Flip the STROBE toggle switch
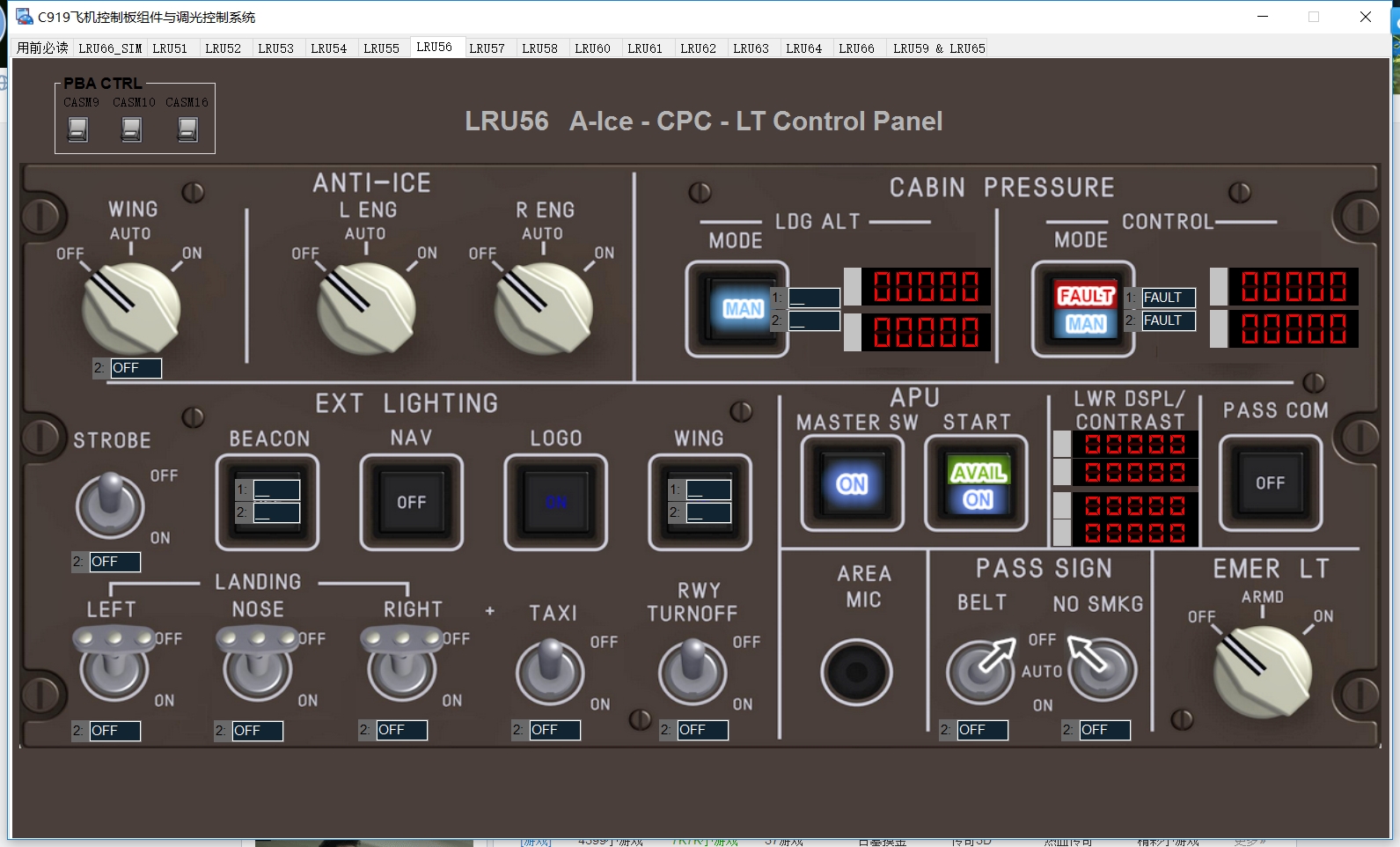Screen dimensions: 1400x847 (x=110, y=505)
